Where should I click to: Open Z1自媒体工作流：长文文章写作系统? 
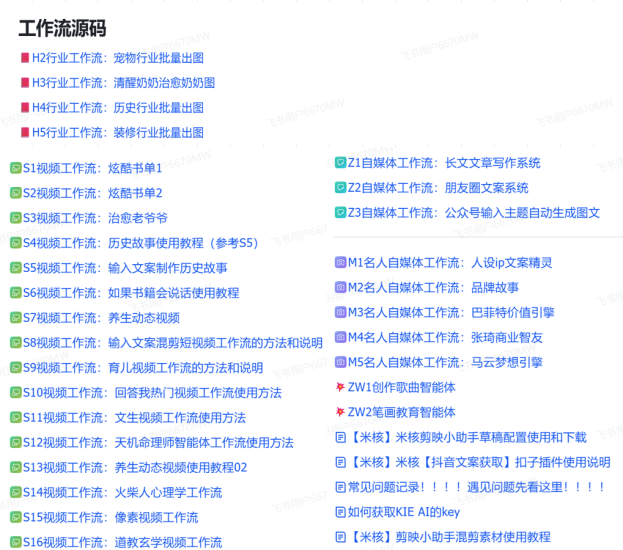(x=444, y=163)
